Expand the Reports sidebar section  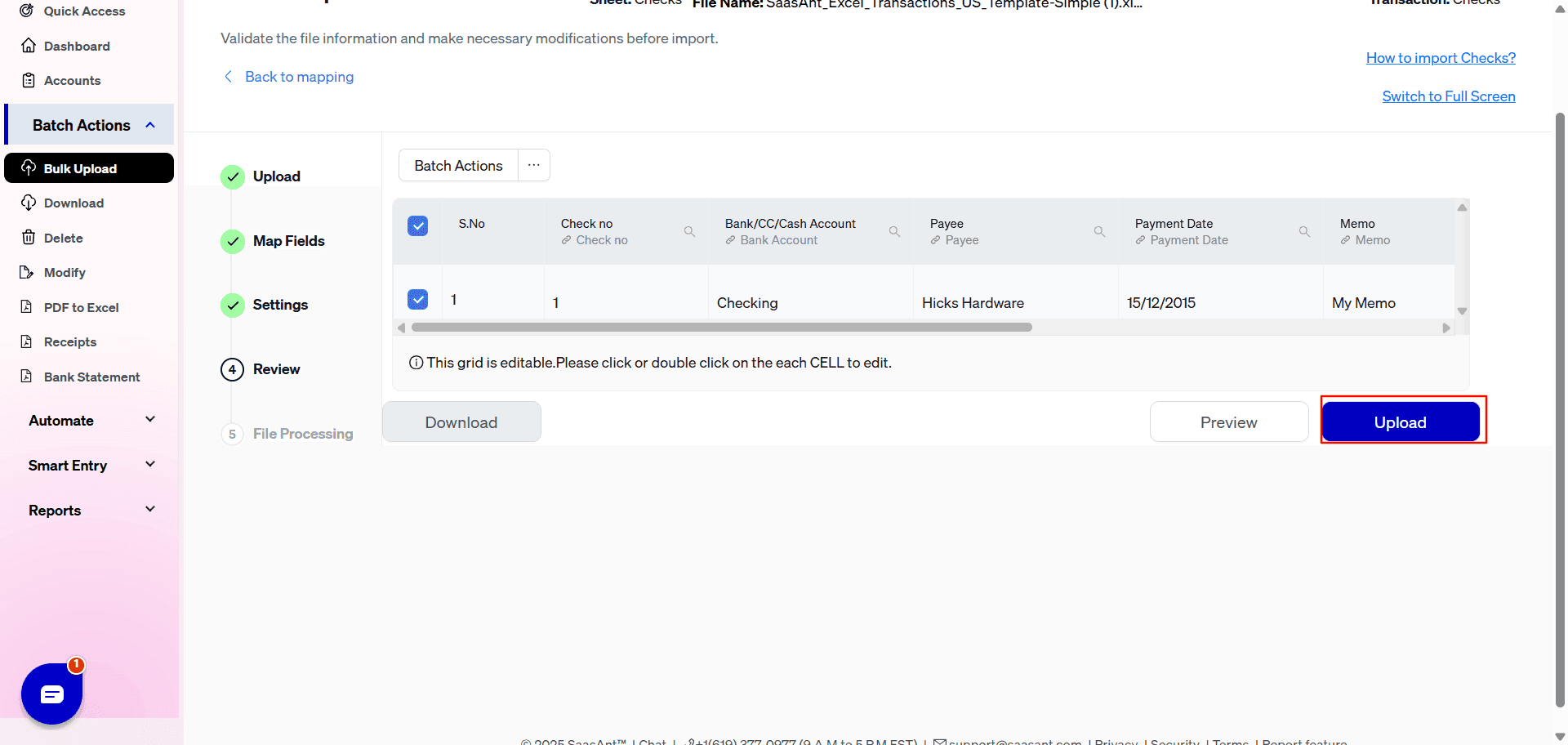(x=150, y=510)
